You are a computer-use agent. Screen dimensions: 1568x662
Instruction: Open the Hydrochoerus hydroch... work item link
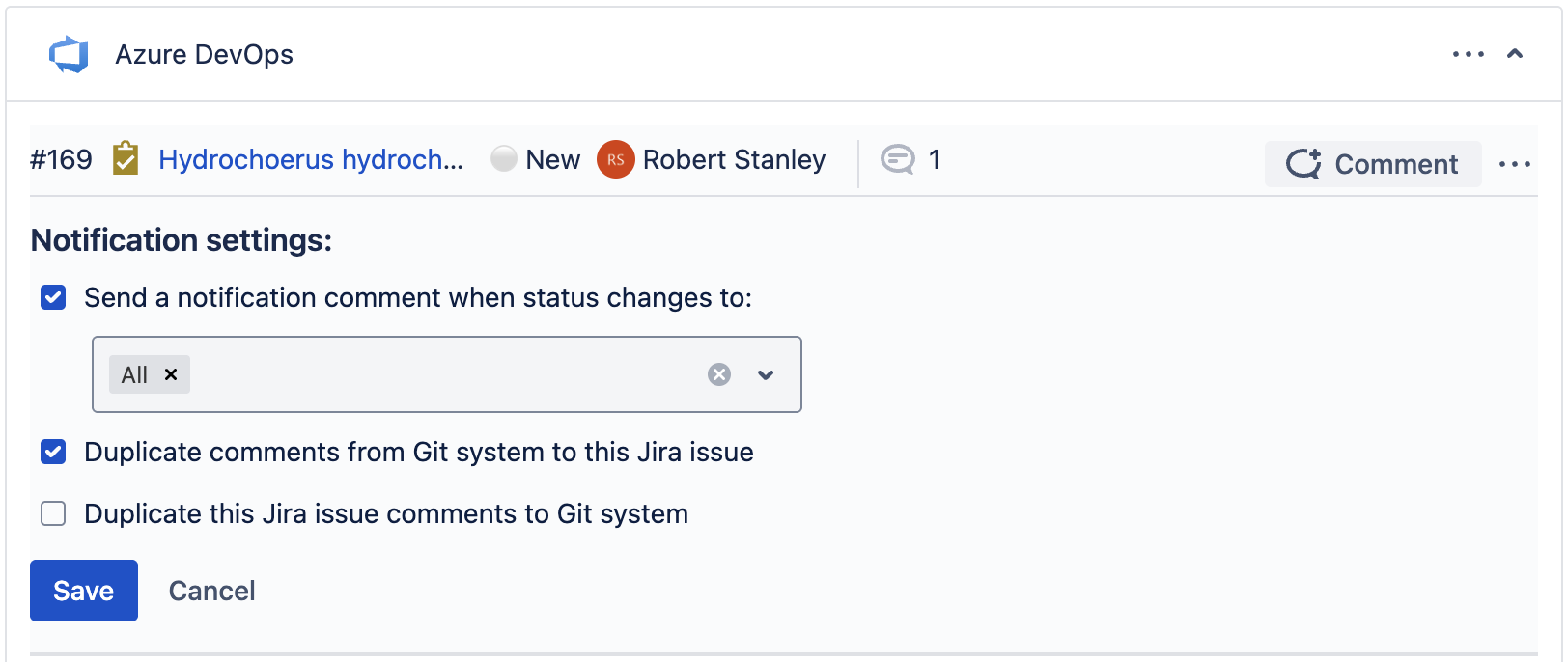pyautogui.click(x=311, y=159)
